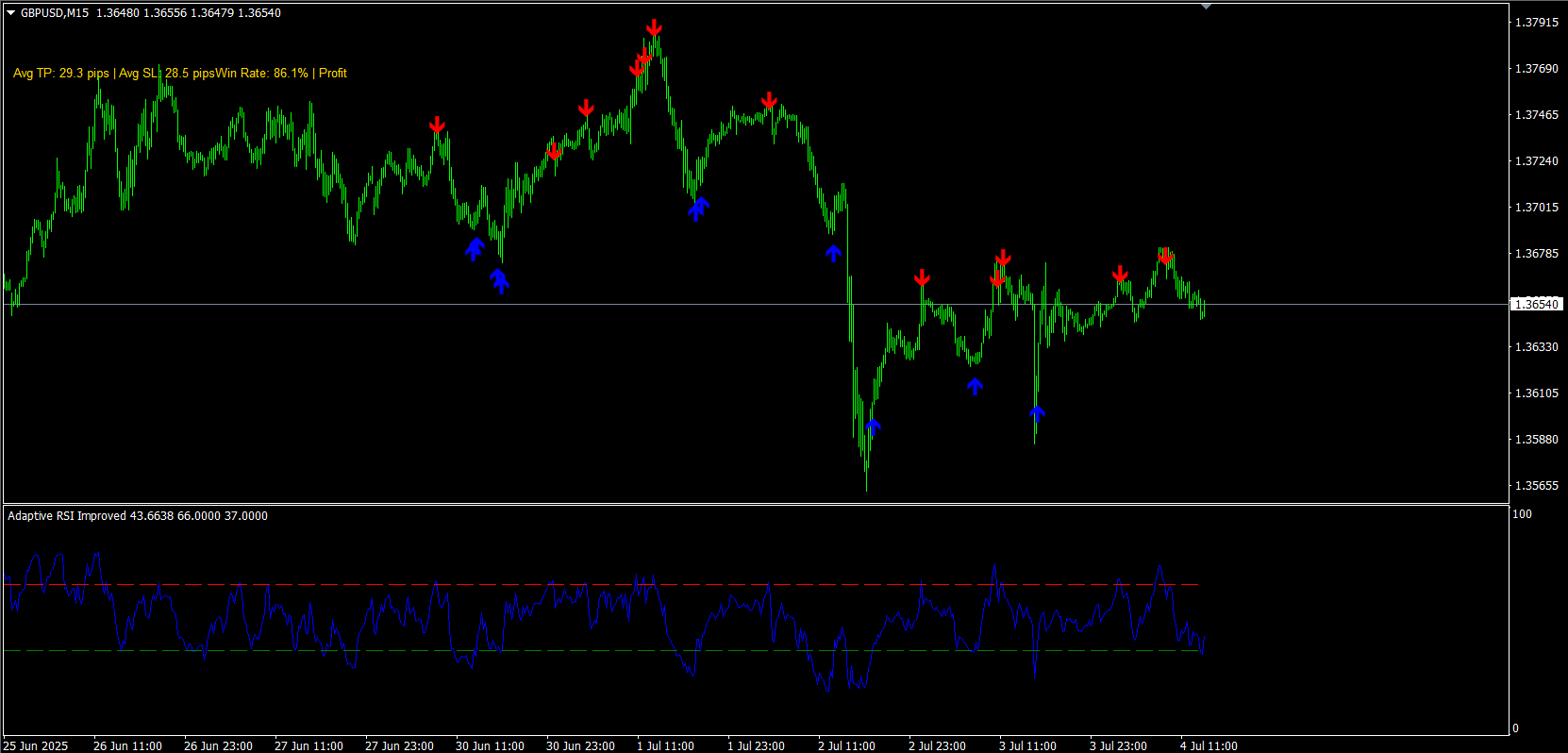Click the Avg TP / Win Rate statistics text

180,73
